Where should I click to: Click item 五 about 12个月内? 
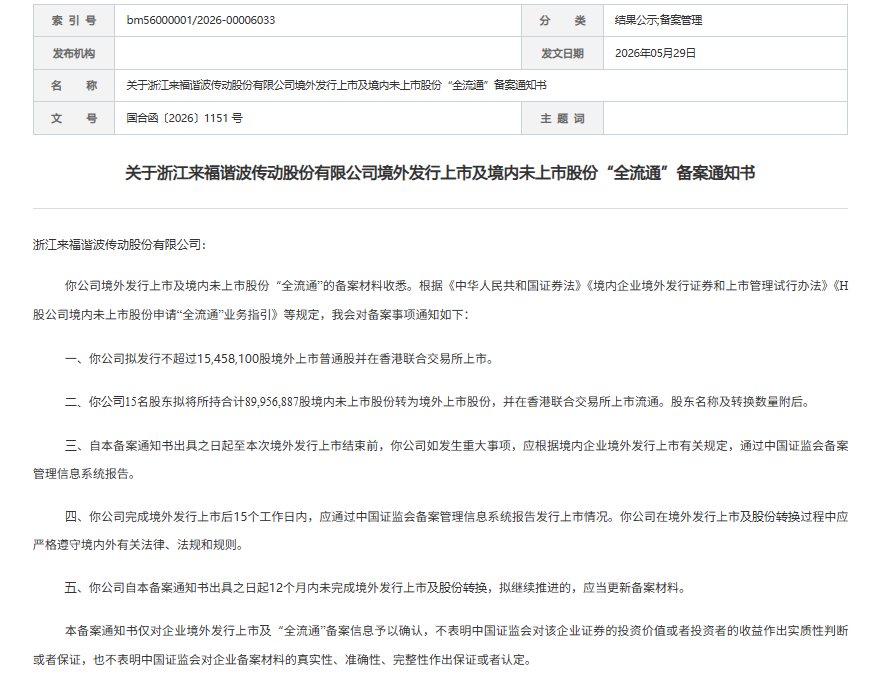[375, 588]
